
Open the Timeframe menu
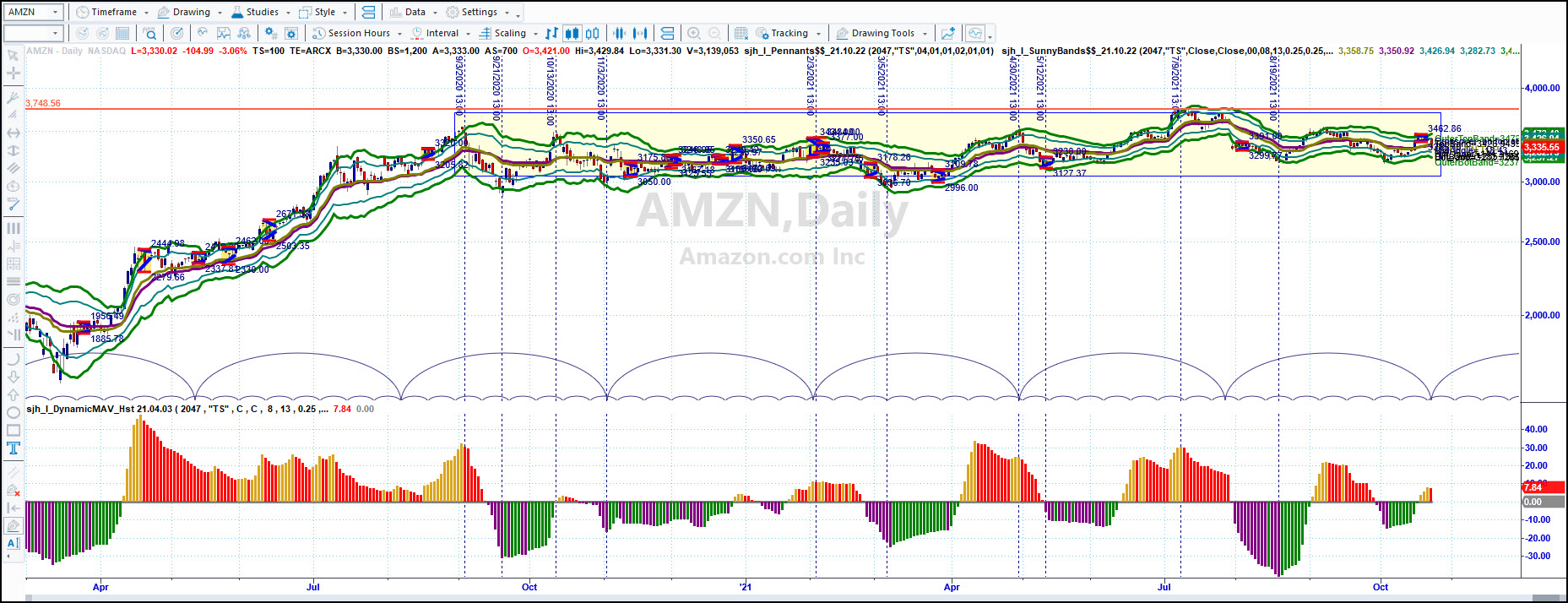point(111,12)
